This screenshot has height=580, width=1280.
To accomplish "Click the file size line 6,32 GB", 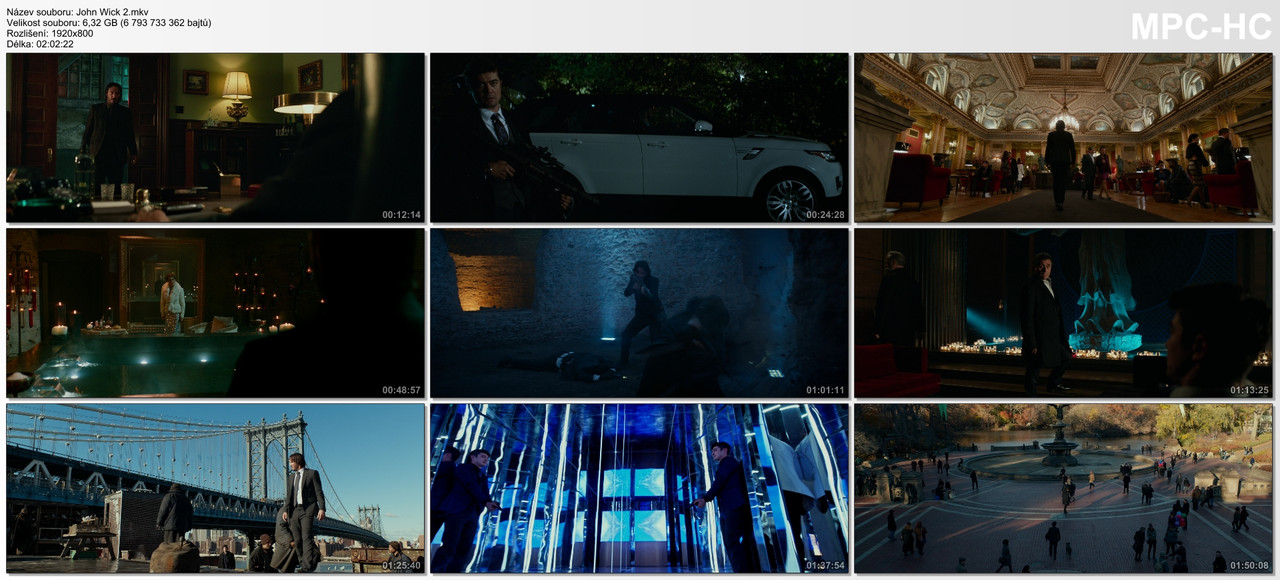I will 108,23.
